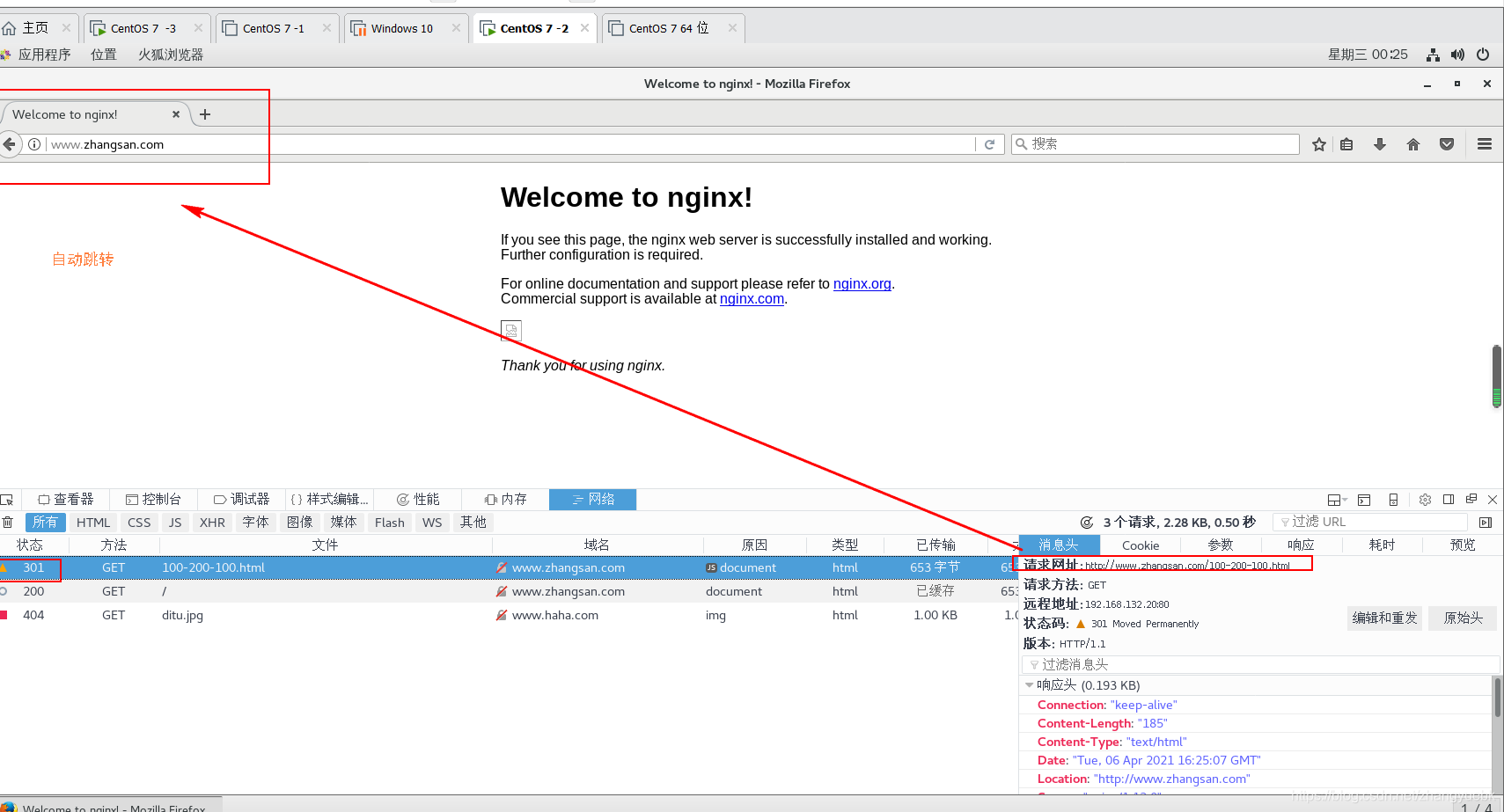1504x812 pixels.
Task: Click the nginx.com link
Action: 752,298
